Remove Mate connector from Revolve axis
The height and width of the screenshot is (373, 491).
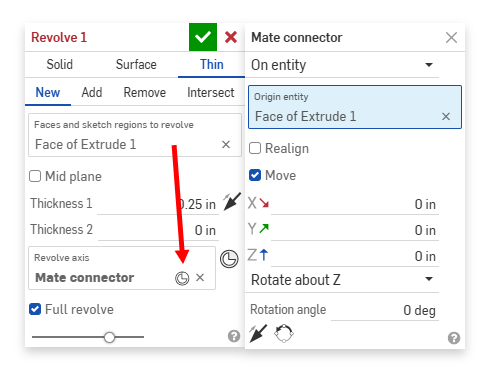coord(200,277)
